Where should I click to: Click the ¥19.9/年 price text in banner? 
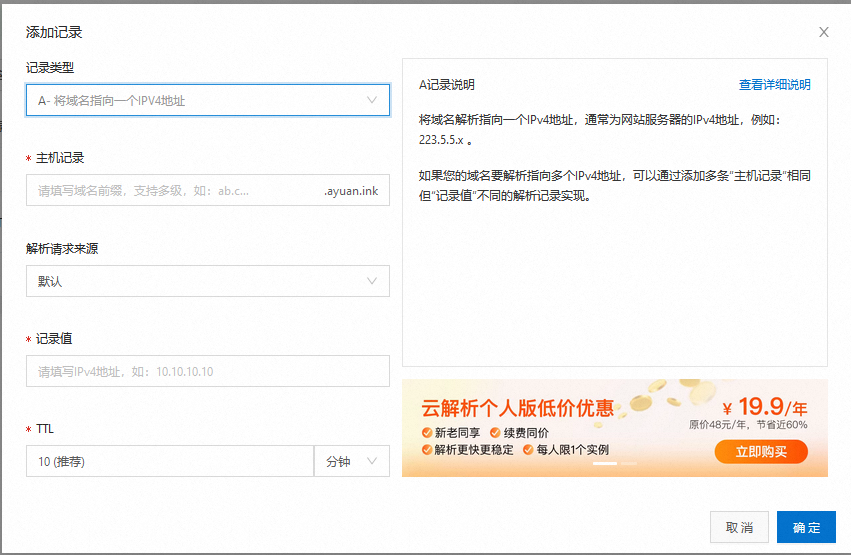pyautogui.click(x=764, y=407)
